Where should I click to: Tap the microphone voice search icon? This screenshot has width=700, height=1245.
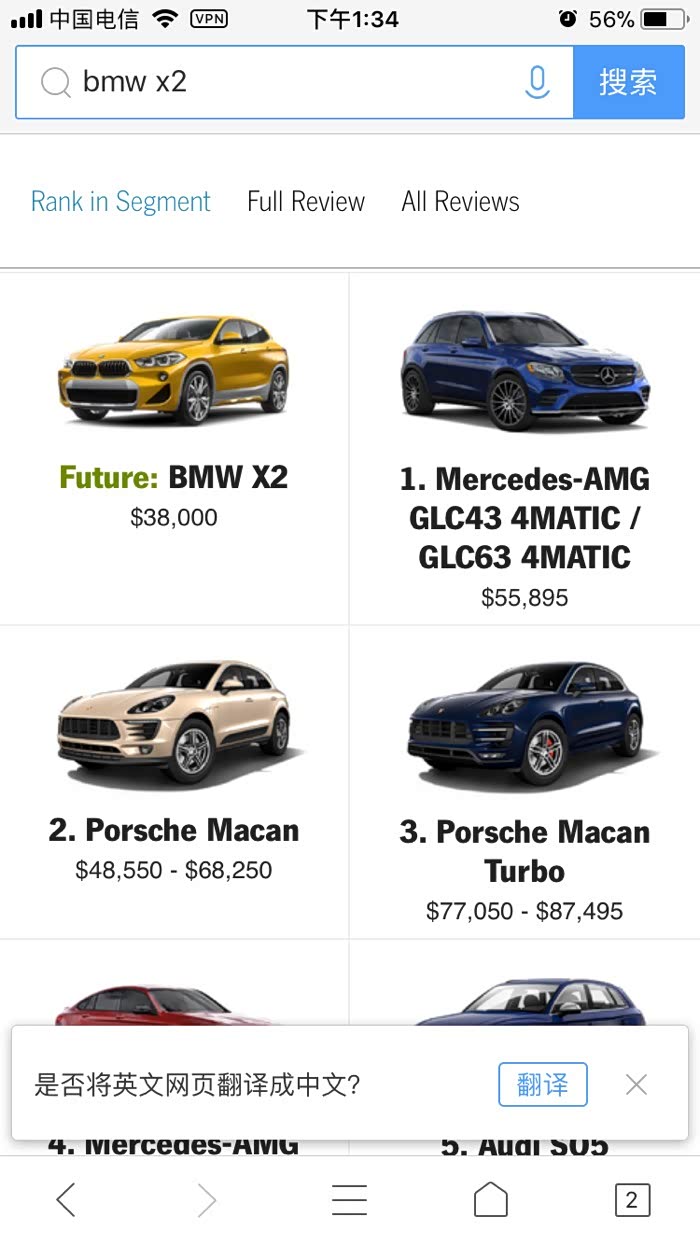click(537, 82)
